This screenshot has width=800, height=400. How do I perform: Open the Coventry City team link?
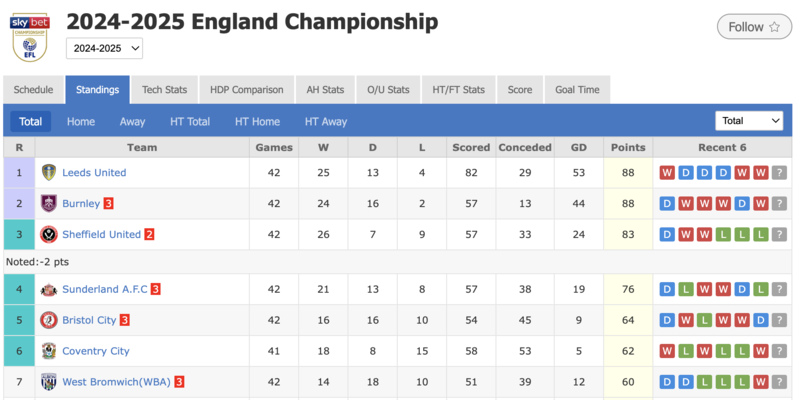tap(96, 351)
